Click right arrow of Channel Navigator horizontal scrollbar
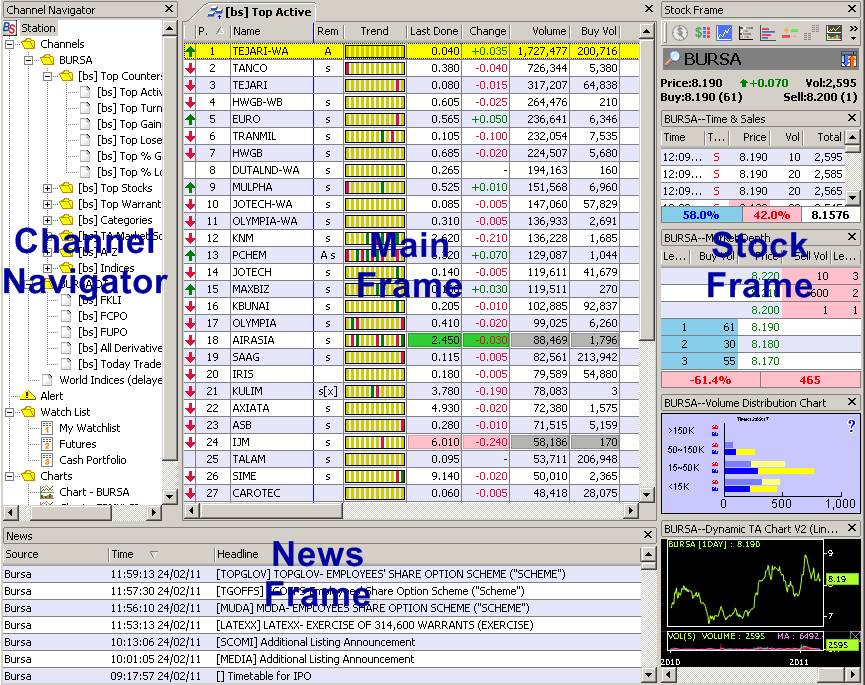This screenshot has height=685, width=865. point(154,512)
